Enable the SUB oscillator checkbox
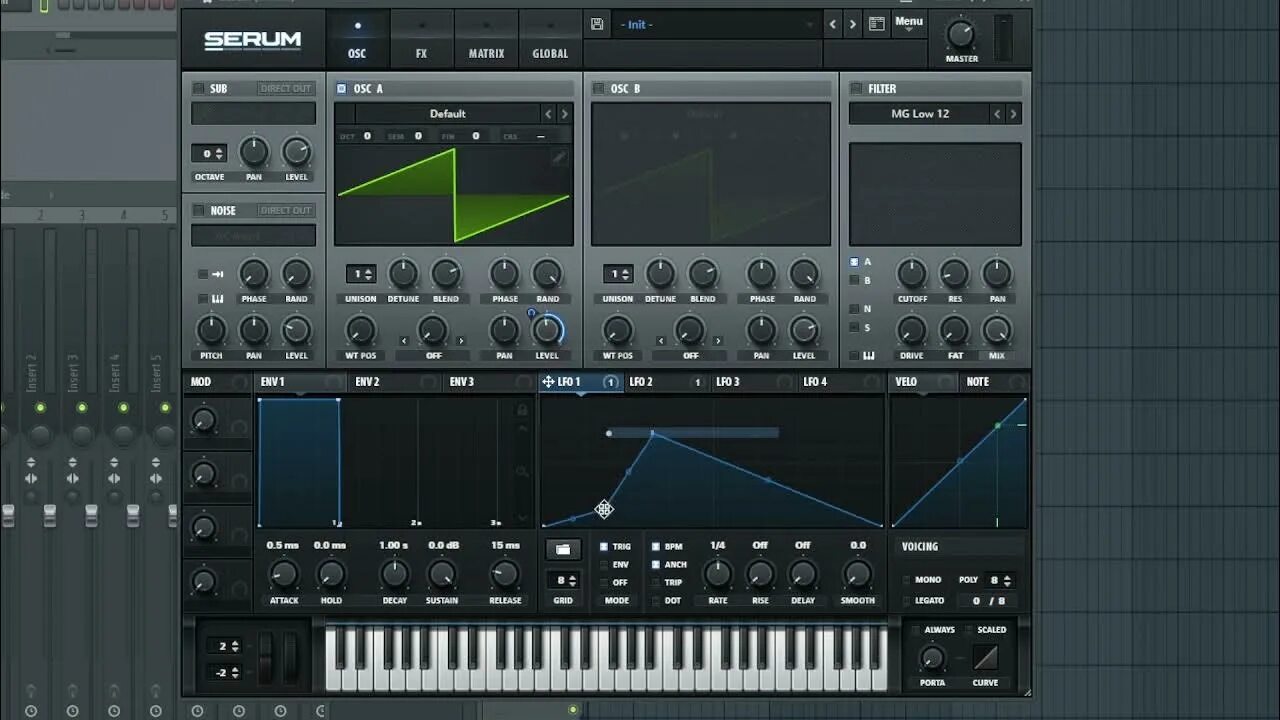The image size is (1280, 720). click(x=198, y=88)
